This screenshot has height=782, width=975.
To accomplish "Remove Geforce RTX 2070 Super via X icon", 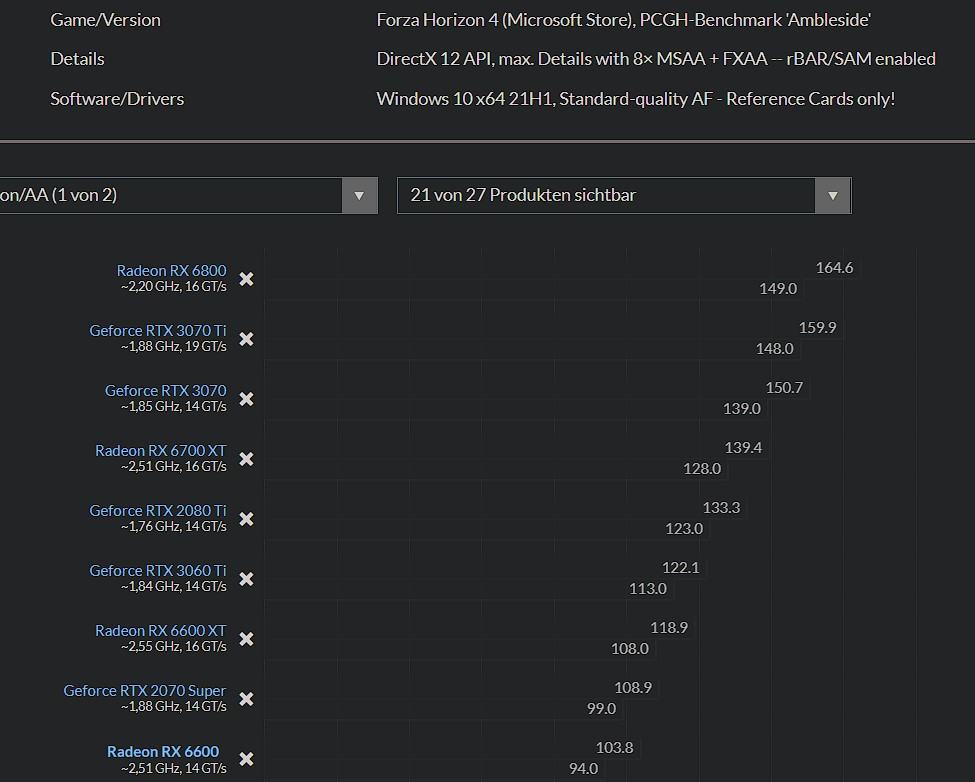I will [246, 699].
